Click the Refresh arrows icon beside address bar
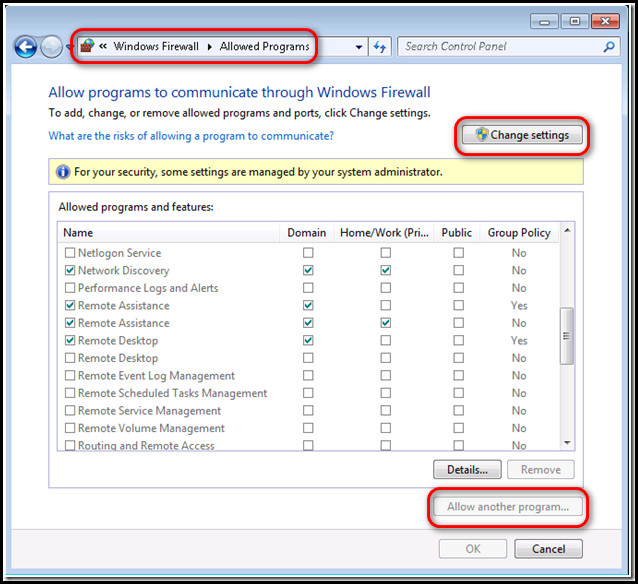The width and height of the screenshot is (638, 584). pos(380,47)
